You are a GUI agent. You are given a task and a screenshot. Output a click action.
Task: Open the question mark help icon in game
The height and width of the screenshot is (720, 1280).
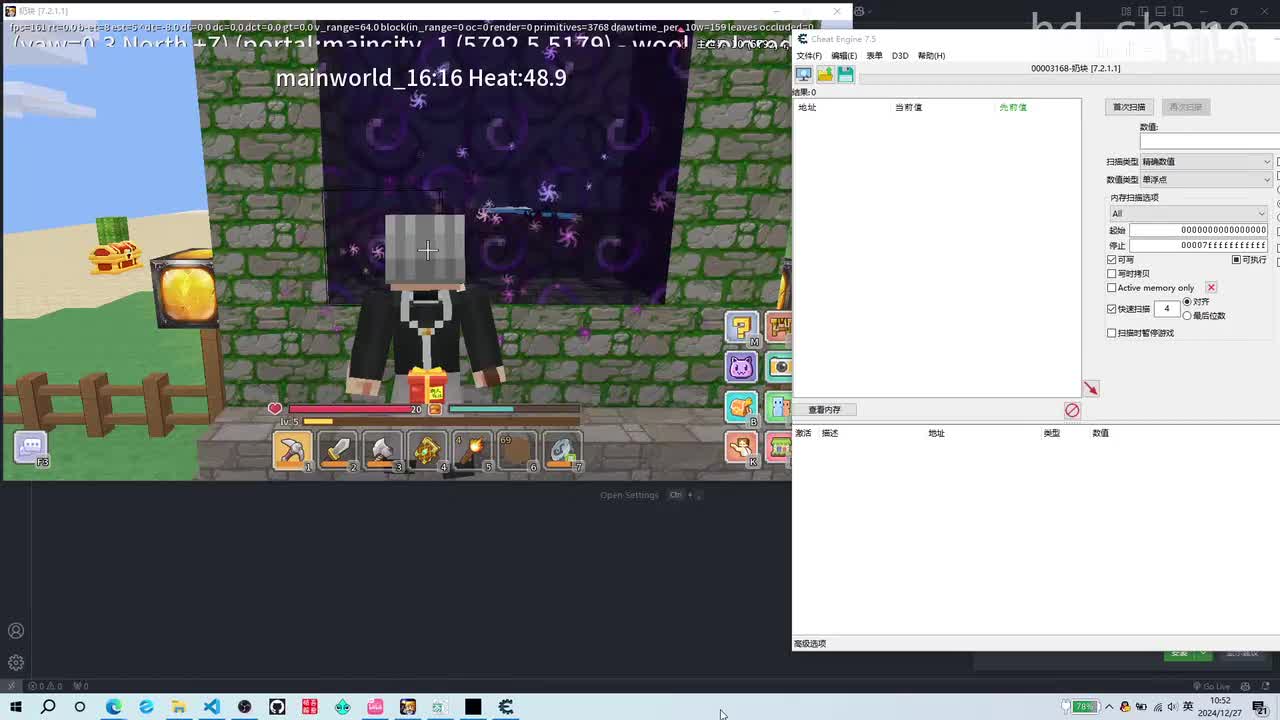[x=741, y=327]
